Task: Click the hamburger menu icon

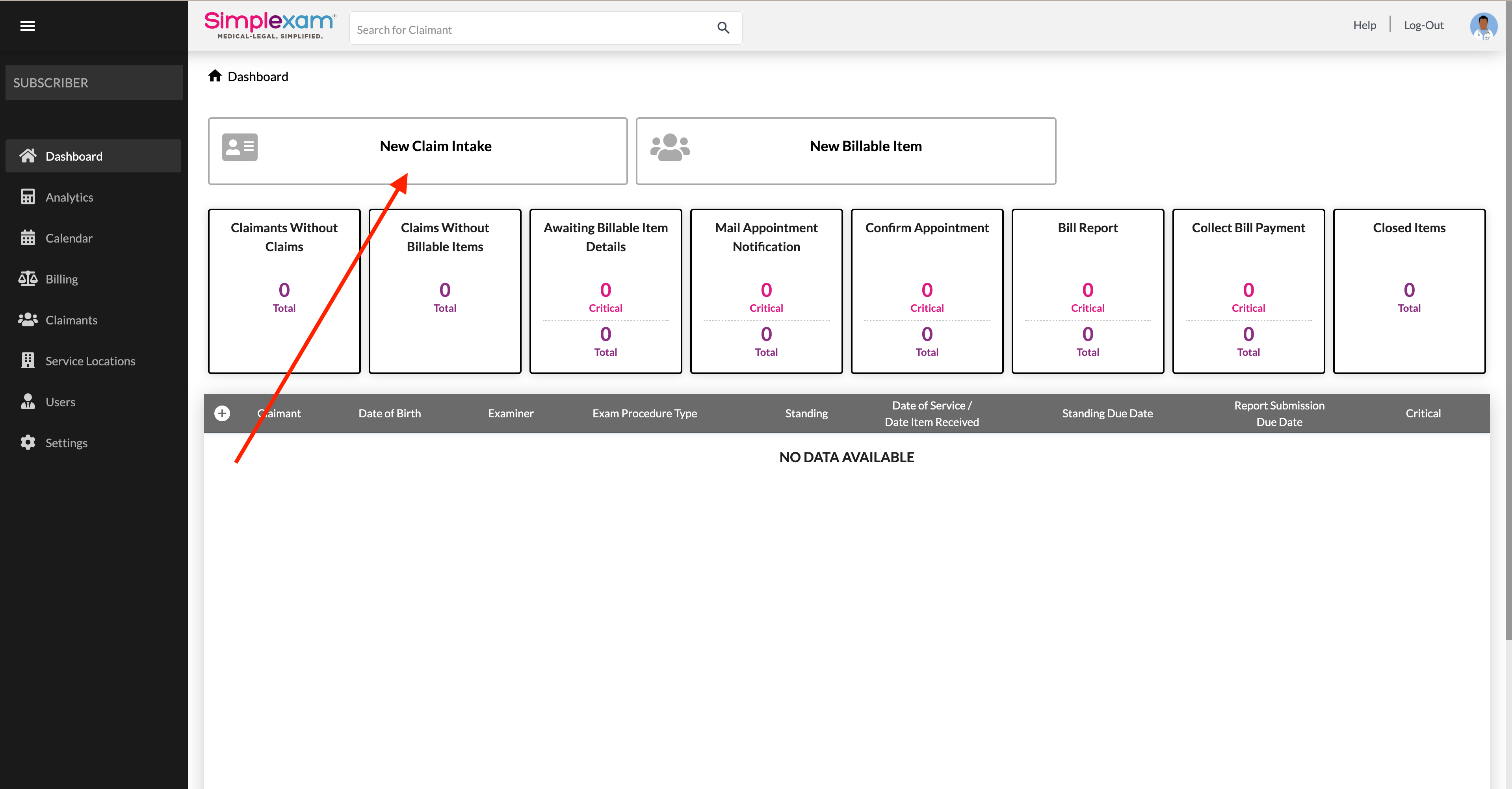Action: 28,26
